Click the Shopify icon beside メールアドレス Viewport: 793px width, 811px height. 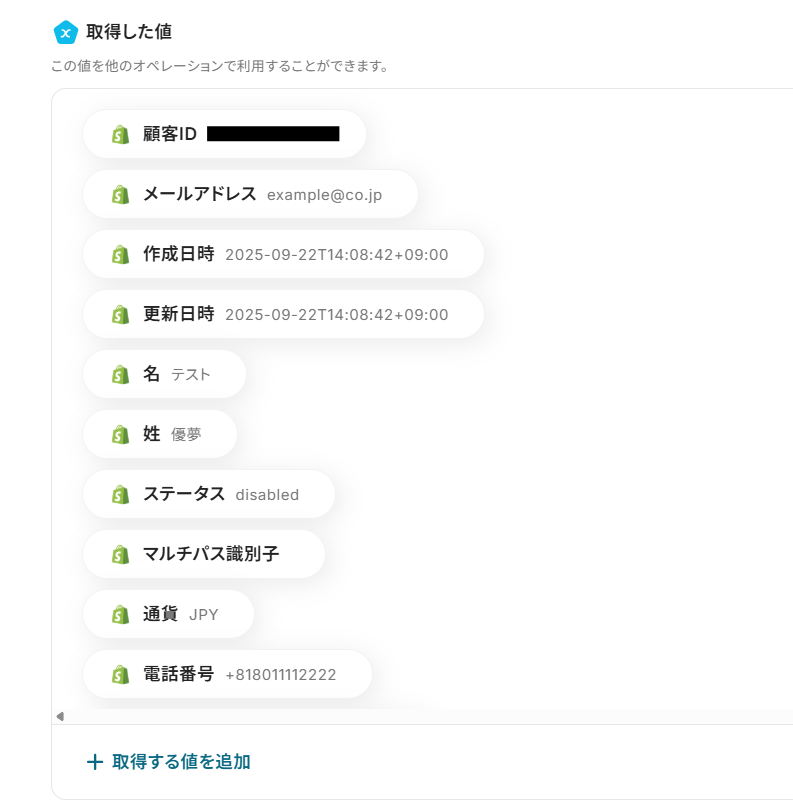pyautogui.click(x=121, y=194)
